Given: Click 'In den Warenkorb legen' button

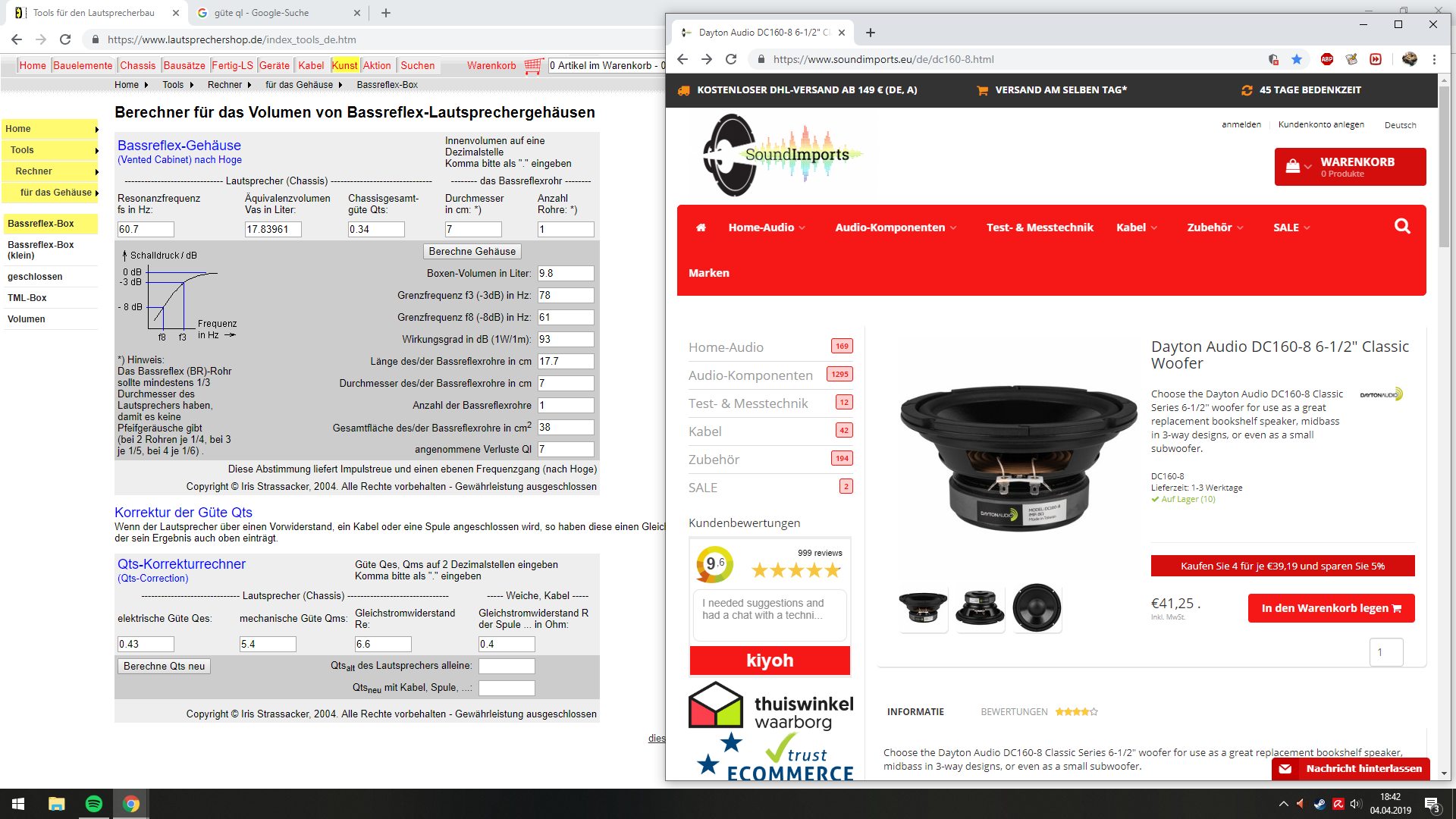Looking at the screenshot, I should [1331, 608].
